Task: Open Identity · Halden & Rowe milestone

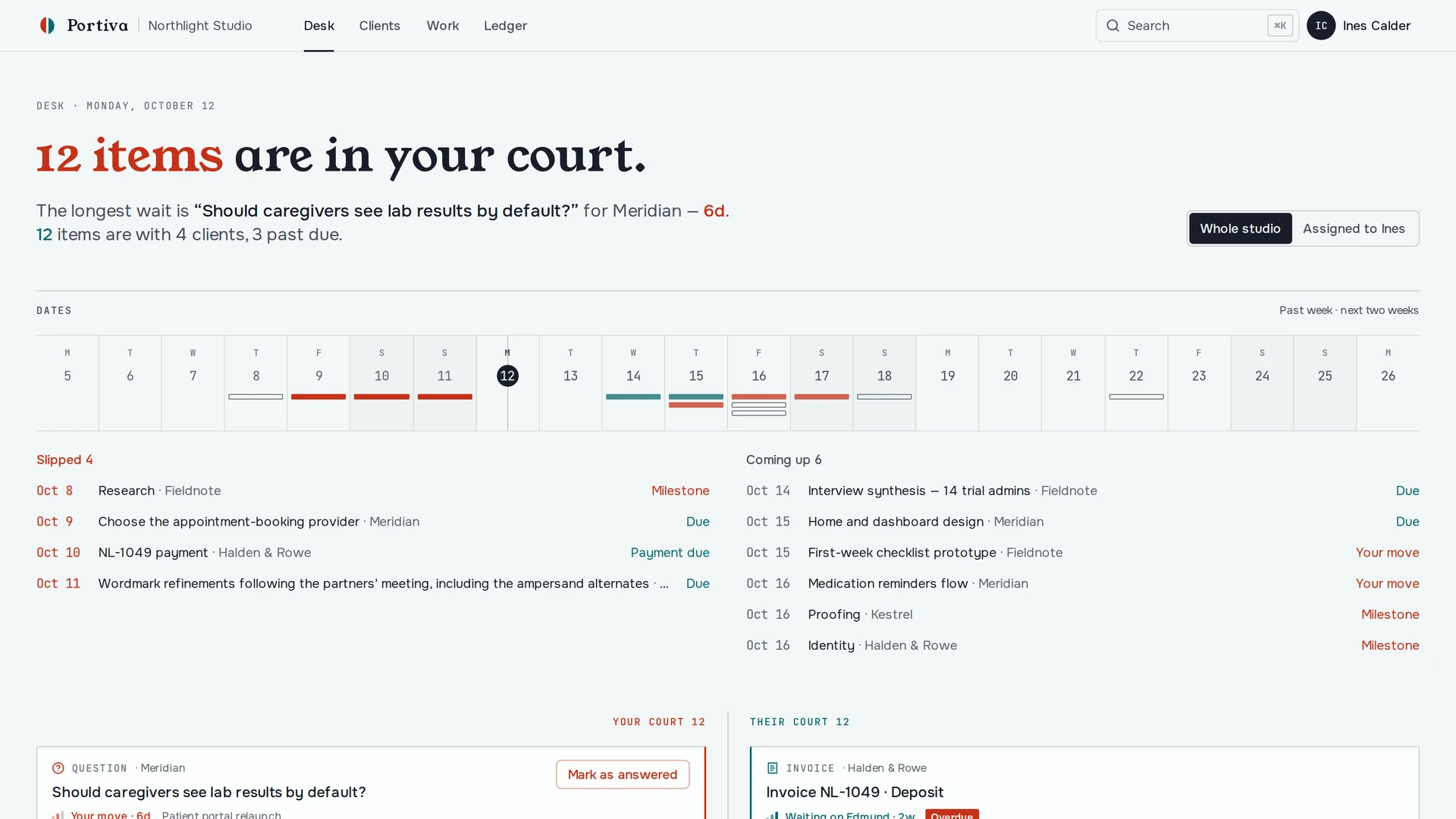Action: 1083,645
